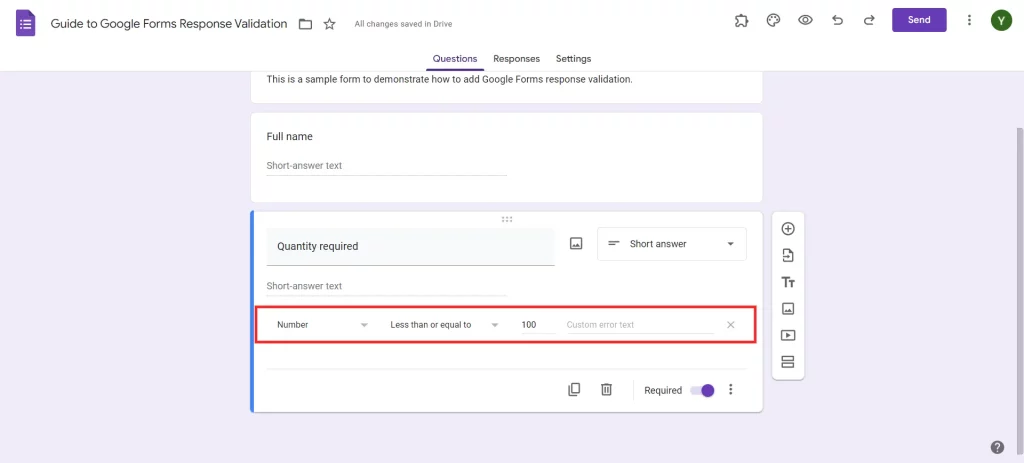Click the Full name short-answer text placeholder
Screen dimensions: 1024x463
[x=304, y=166]
